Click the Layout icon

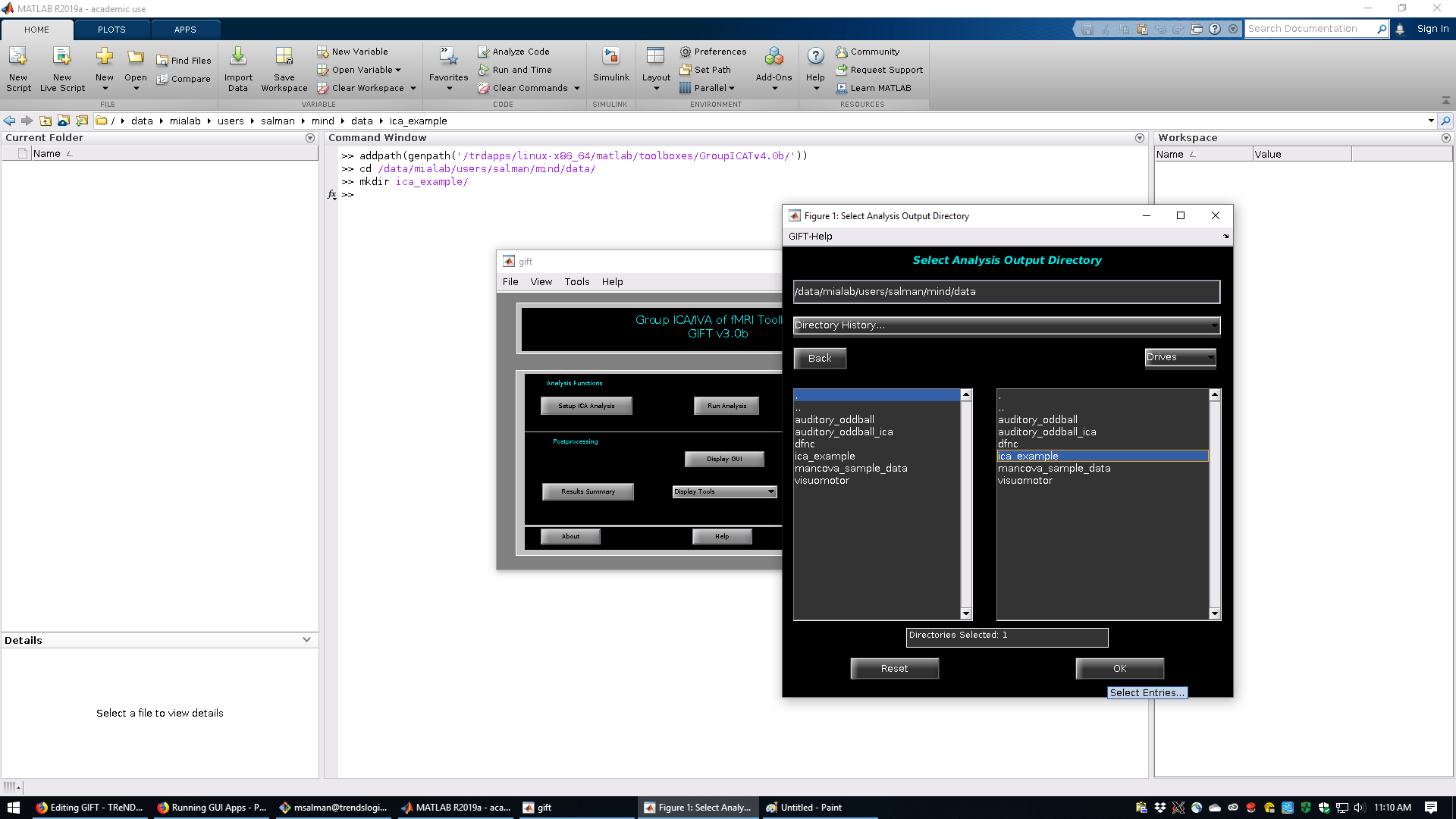point(656,57)
